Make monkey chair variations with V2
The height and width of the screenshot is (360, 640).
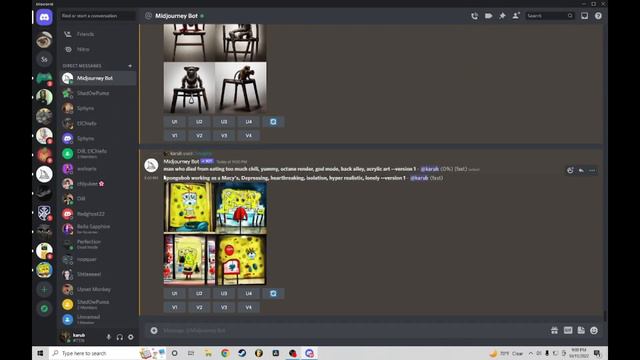coord(199,136)
